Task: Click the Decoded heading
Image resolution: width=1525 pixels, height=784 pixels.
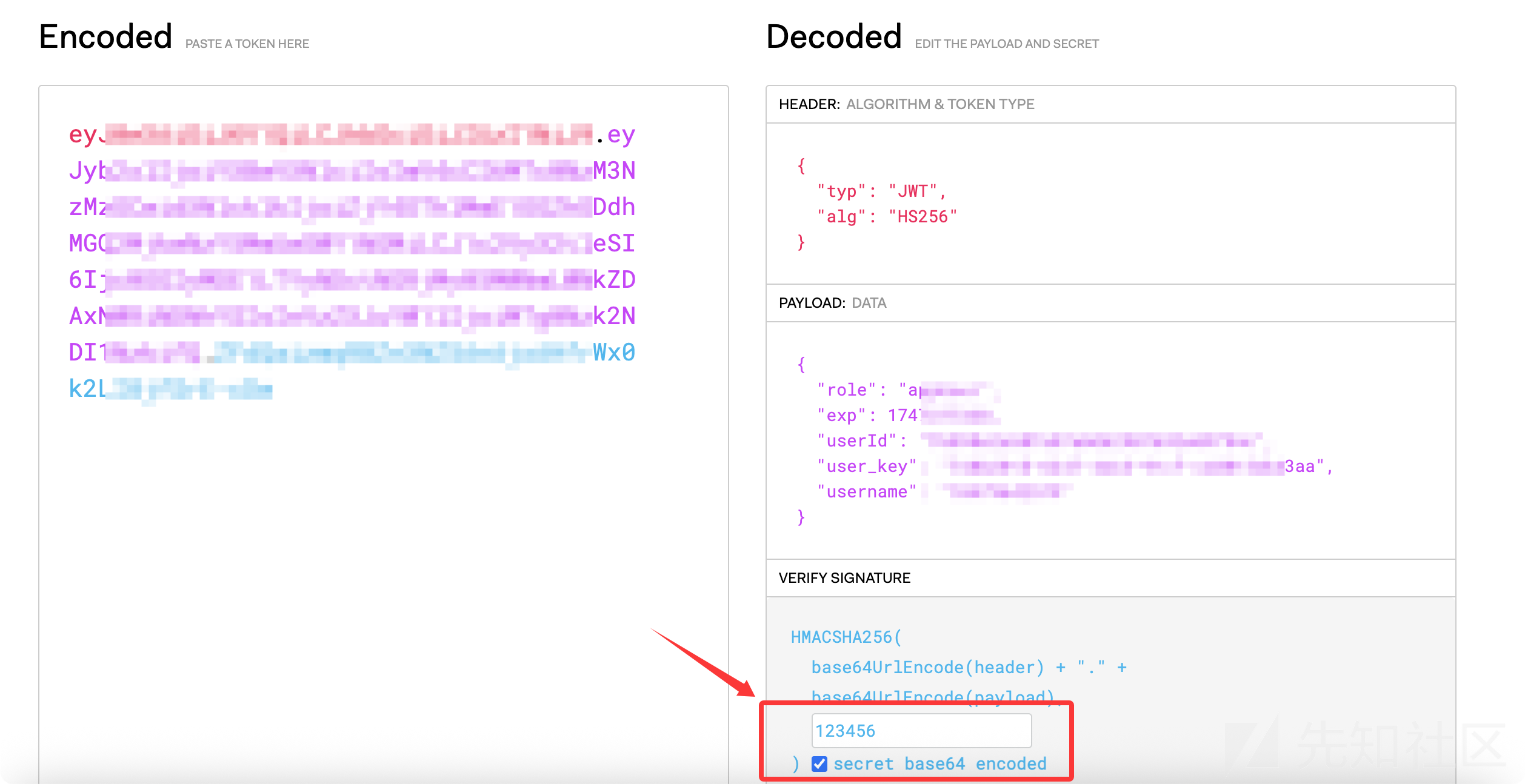Action: [833, 36]
